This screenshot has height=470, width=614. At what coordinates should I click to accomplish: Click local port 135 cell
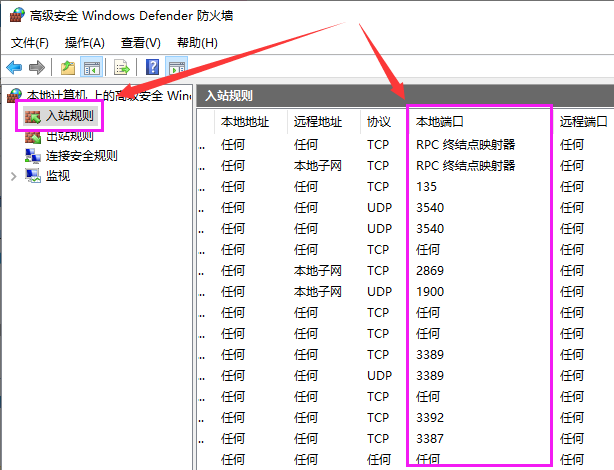tap(426, 186)
